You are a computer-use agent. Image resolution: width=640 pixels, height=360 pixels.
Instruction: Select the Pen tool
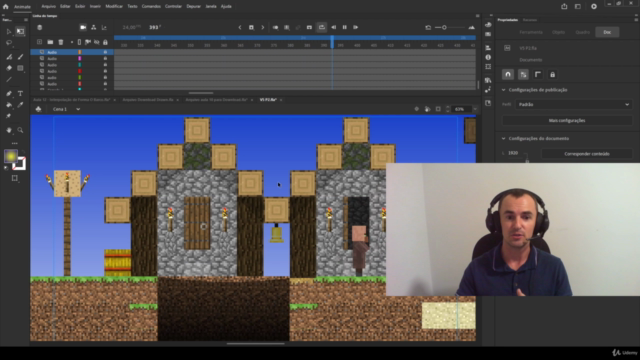click(x=9, y=93)
